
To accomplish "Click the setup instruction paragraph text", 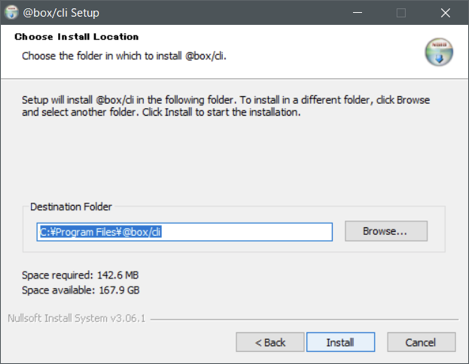I will coord(226,106).
